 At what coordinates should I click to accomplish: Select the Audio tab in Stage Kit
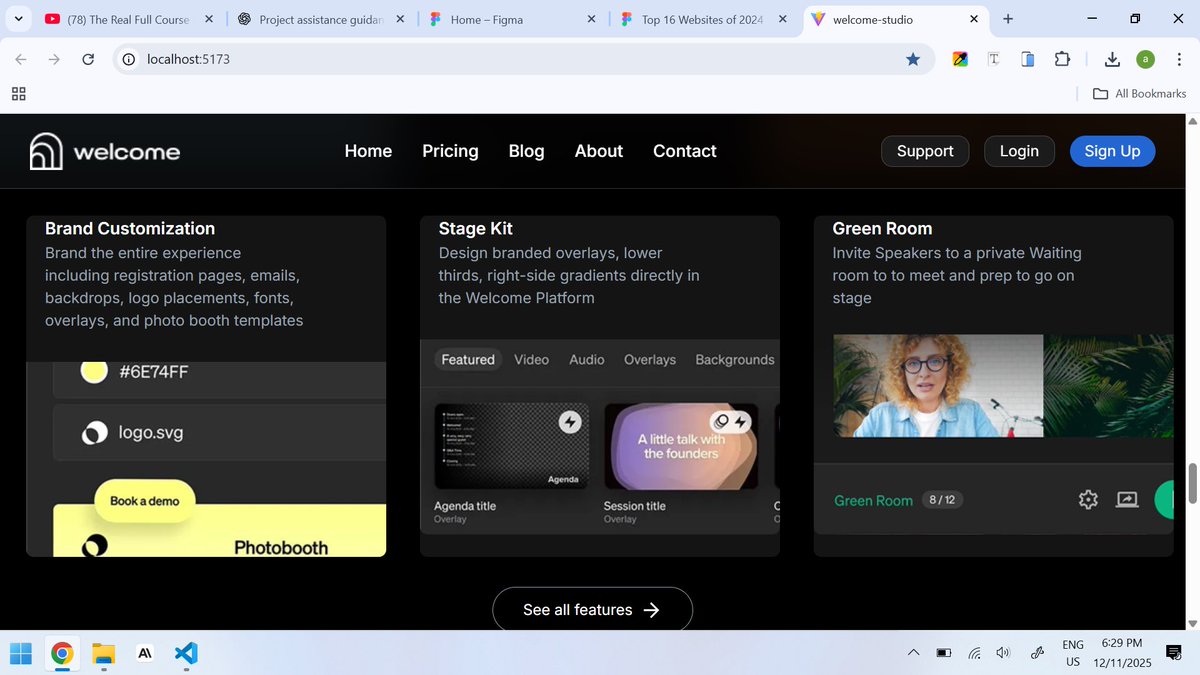point(586,359)
